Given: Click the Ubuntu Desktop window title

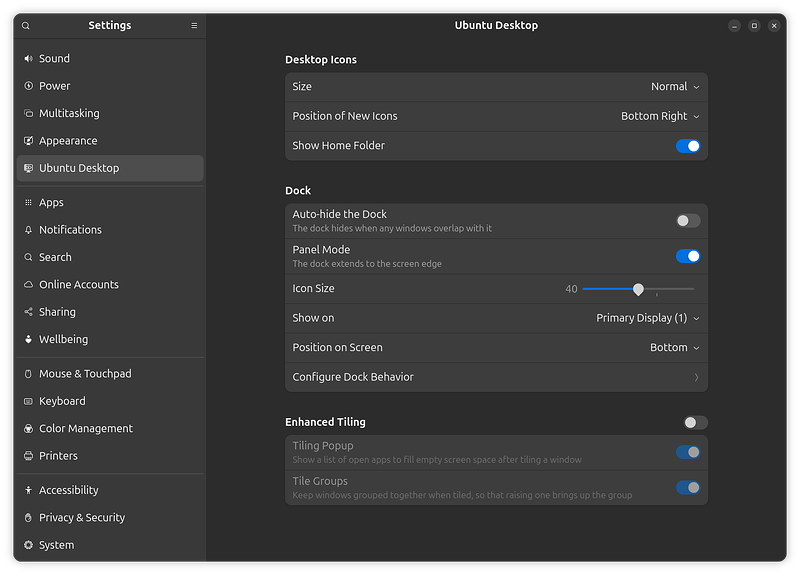Looking at the screenshot, I should pyautogui.click(x=496, y=26).
